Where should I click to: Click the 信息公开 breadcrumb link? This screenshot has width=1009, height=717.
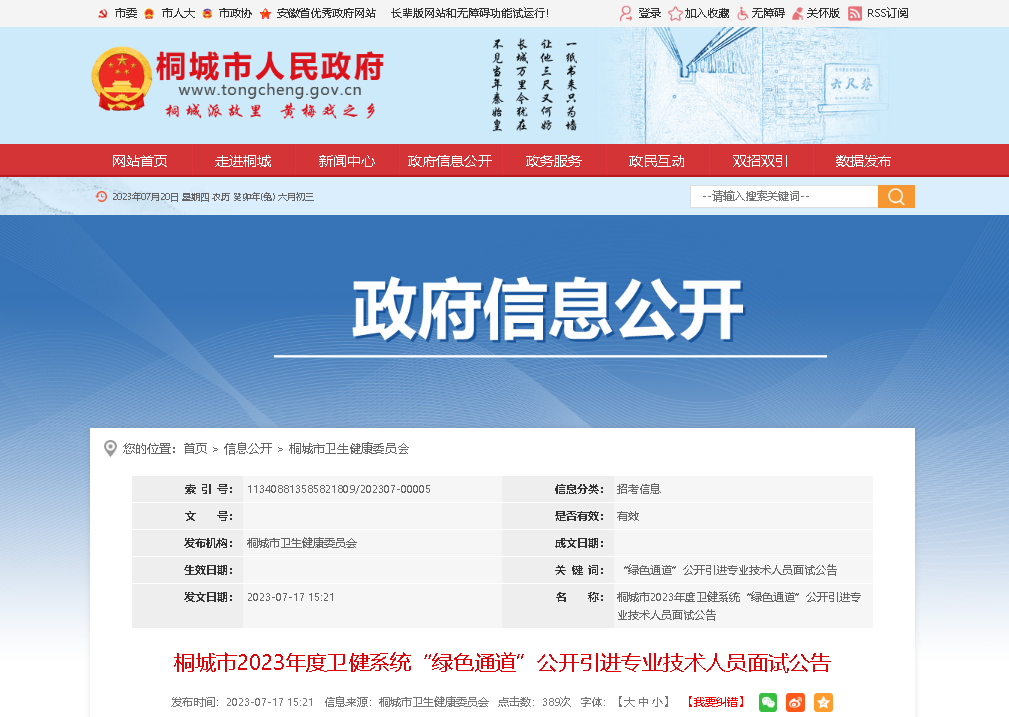pos(248,449)
